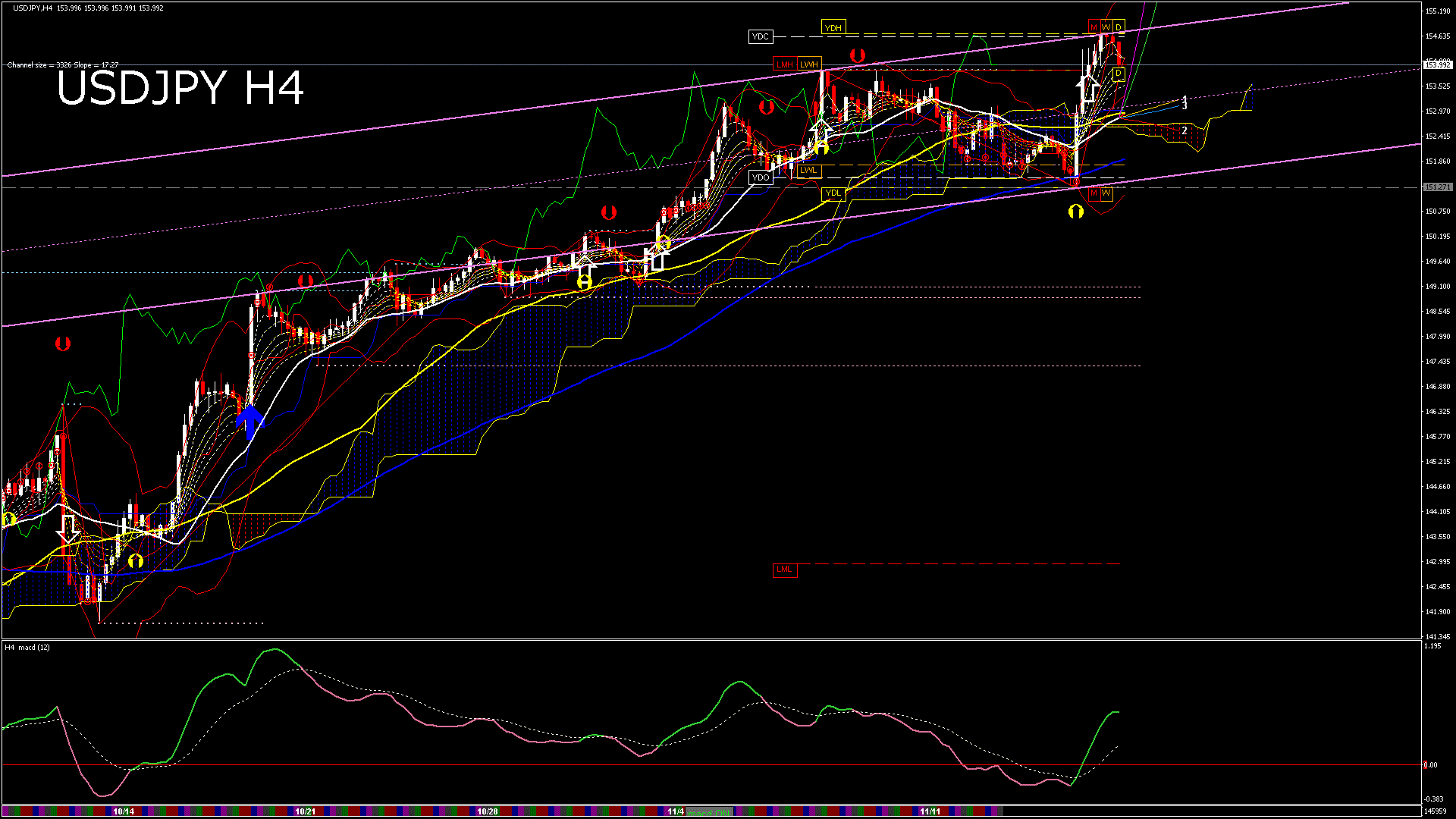Select the YDC level label
1456x819 pixels.
(760, 36)
